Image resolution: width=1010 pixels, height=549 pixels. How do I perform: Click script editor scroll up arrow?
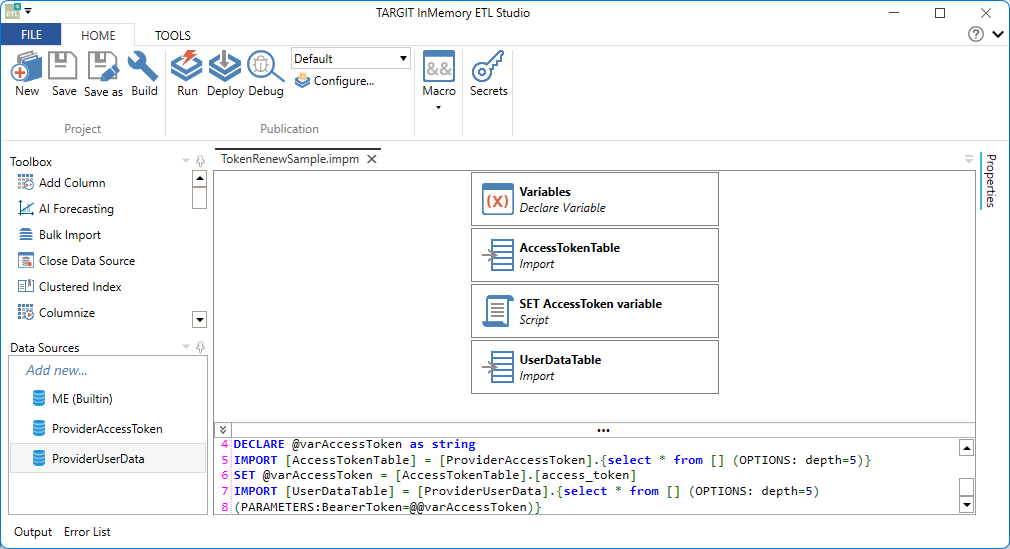pyautogui.click(x=966, y=448)
